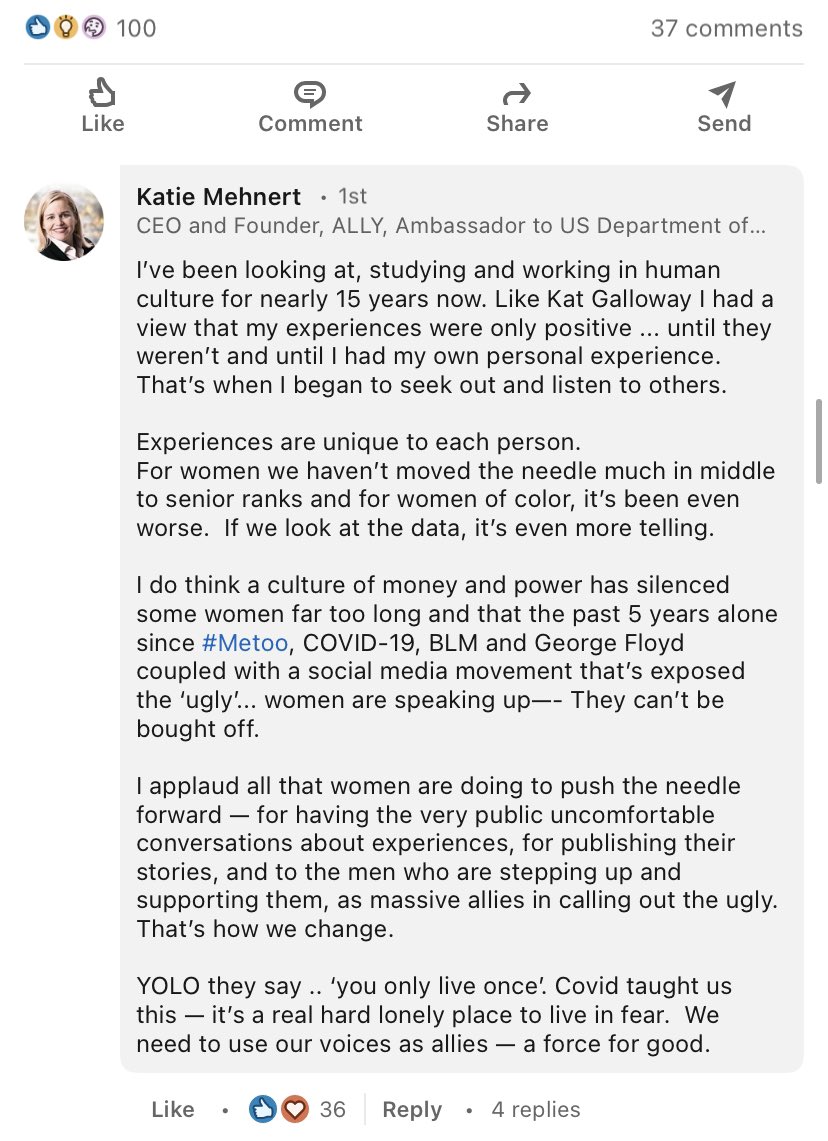The width and height of the screenshot is (828, 1141).
Task: Open the Comment speech bubble icon
Action: click(x=310, y=94)
